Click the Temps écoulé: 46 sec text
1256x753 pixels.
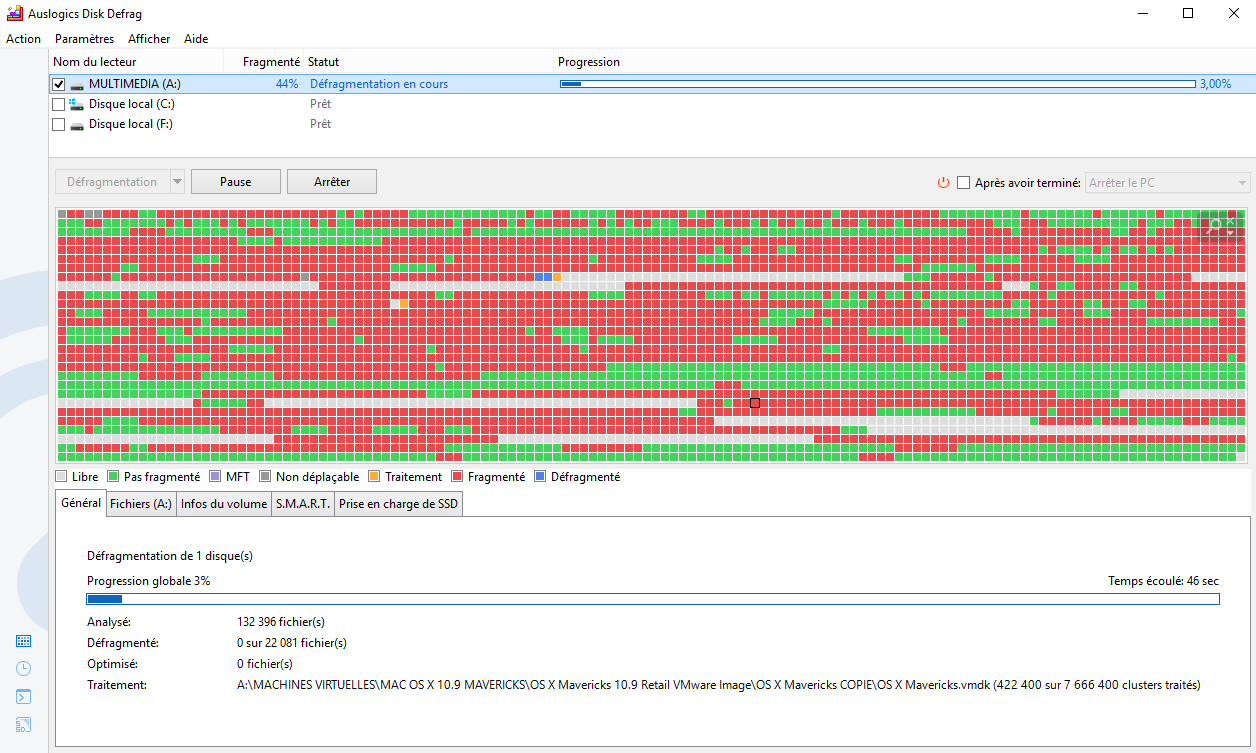click(1164, 581)
